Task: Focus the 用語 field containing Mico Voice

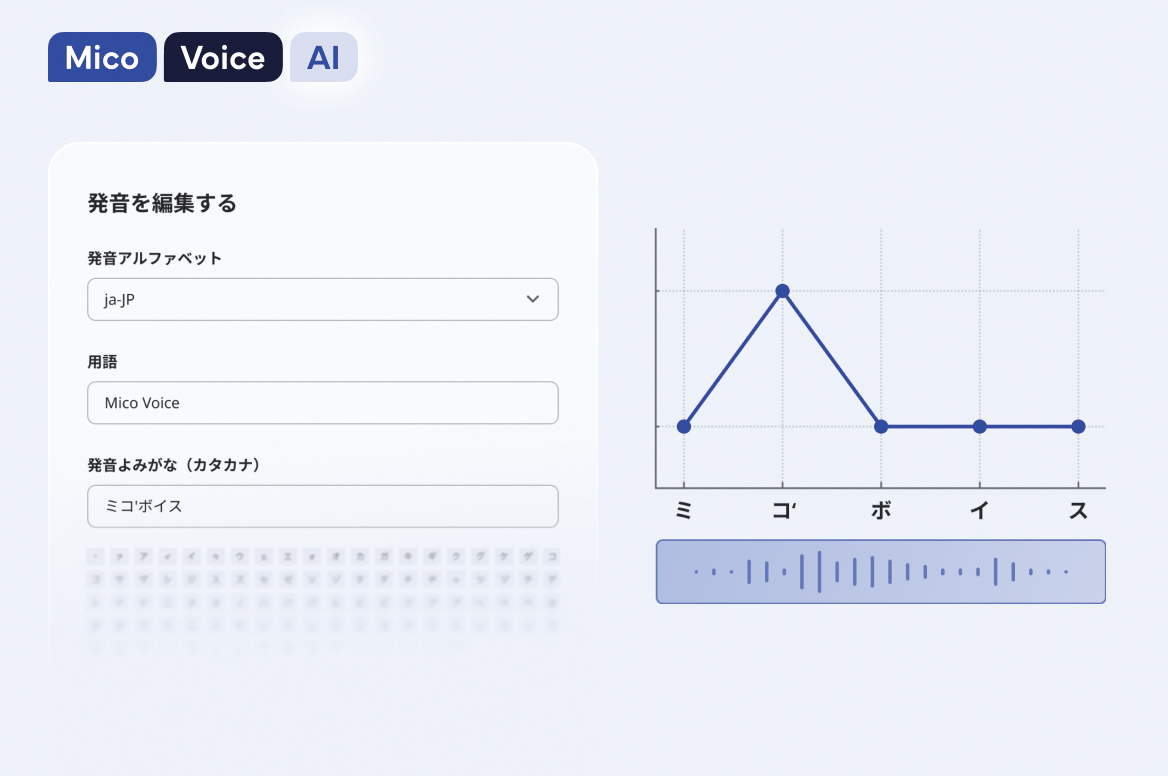Action: [x=322, y=403]
